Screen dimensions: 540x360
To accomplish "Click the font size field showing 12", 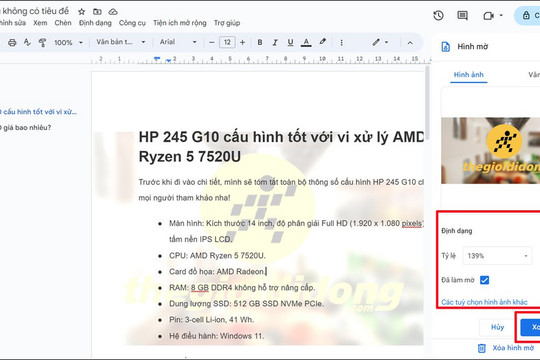I will 227,42.
